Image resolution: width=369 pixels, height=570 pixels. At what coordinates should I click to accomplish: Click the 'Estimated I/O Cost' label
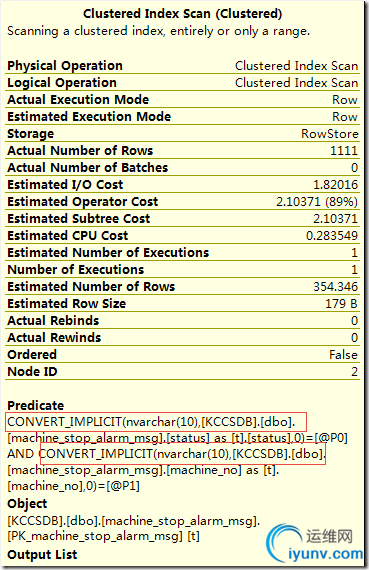(65, 184)
